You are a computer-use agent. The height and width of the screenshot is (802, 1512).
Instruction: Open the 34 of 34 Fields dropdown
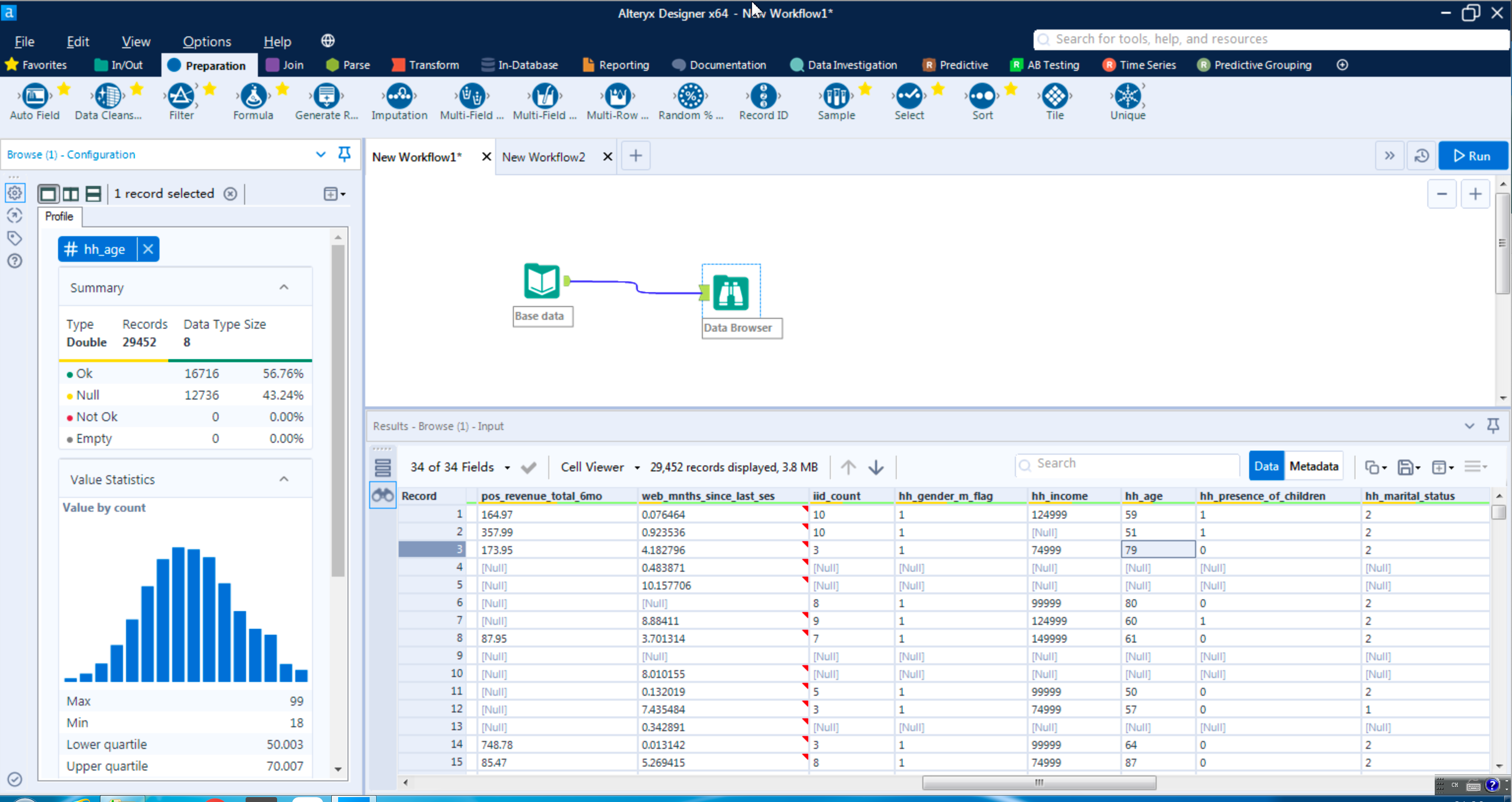coord(461,467)
